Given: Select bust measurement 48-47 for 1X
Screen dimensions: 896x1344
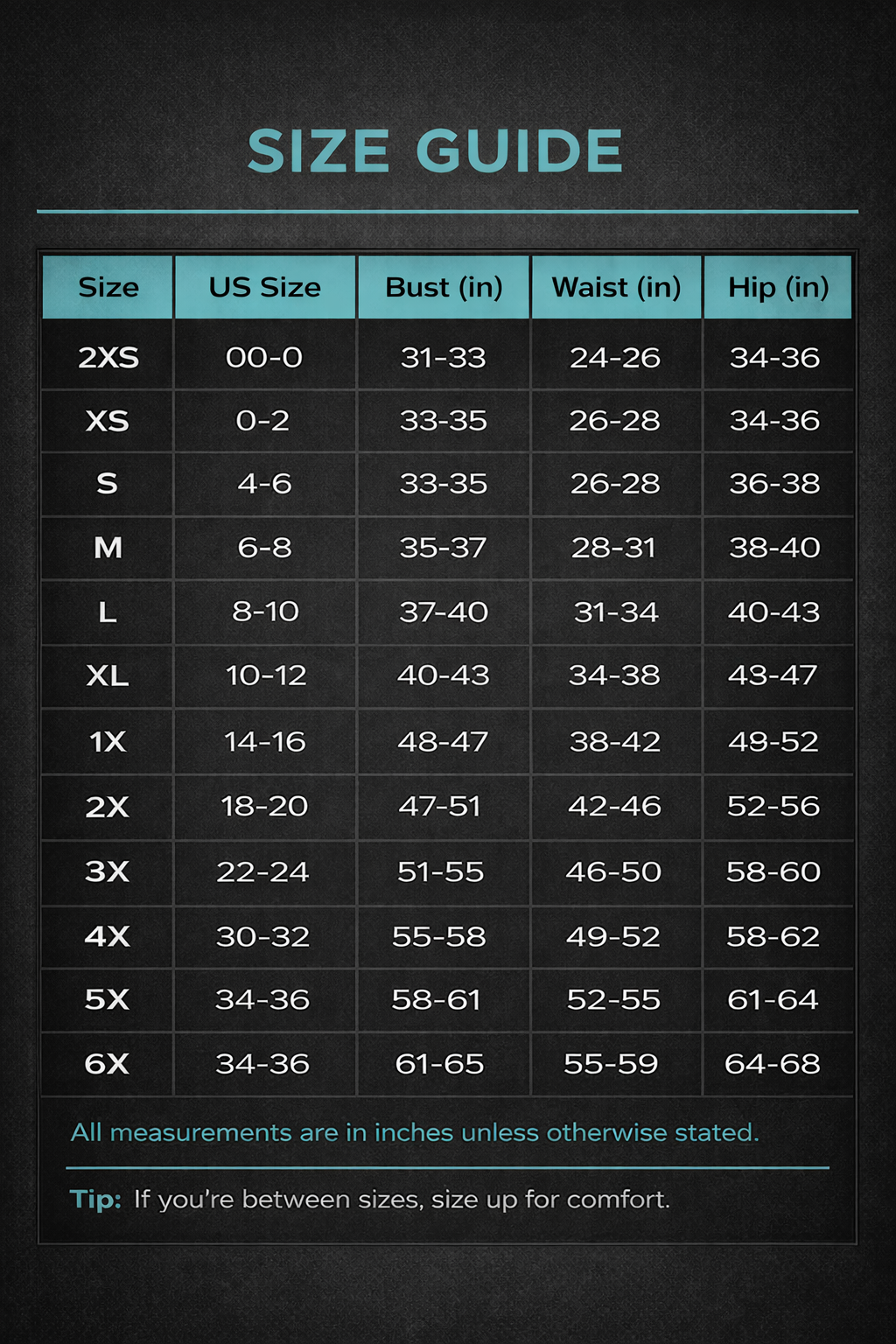Looking at the screenshot, I should [443, 742].
